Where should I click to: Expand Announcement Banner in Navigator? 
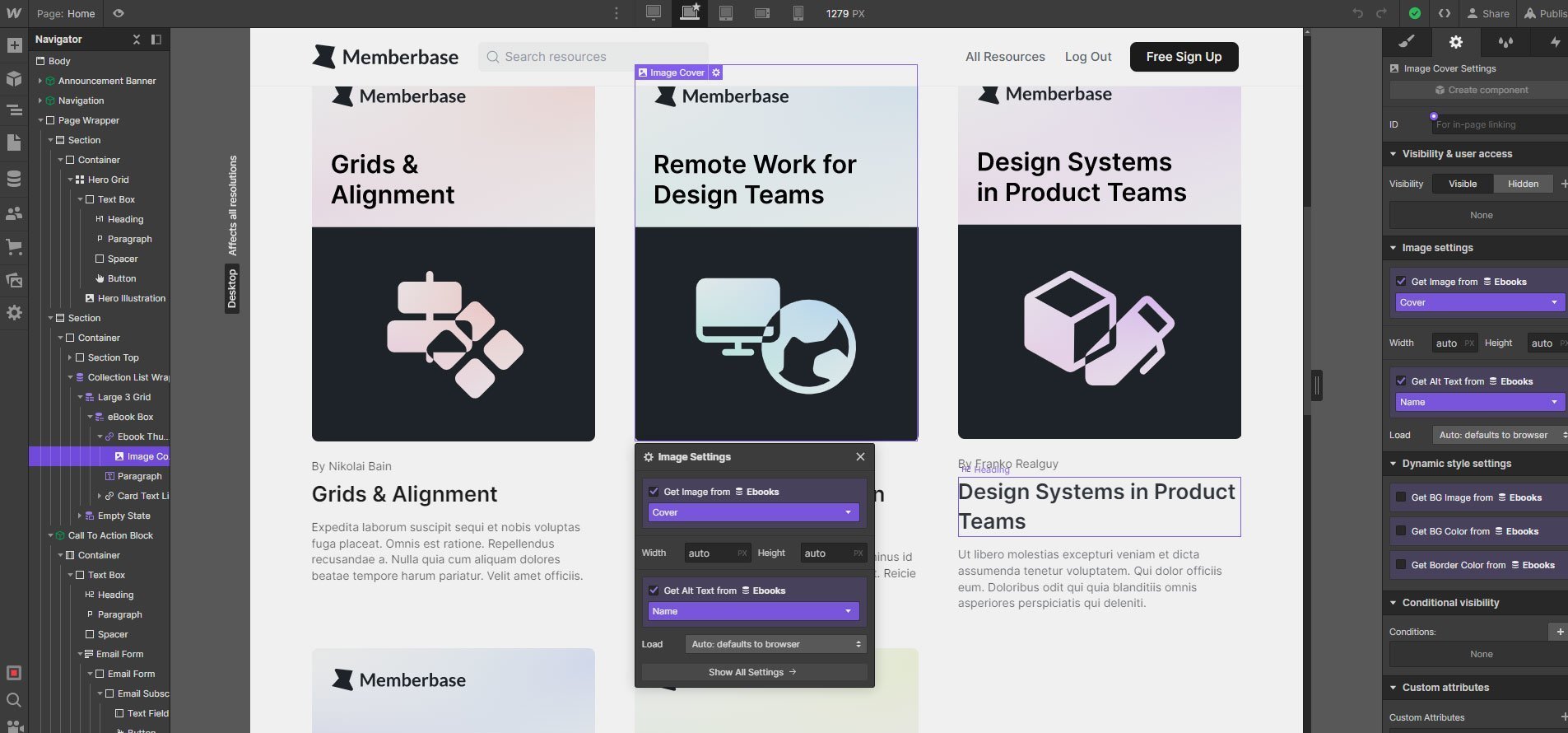point(40,81)
